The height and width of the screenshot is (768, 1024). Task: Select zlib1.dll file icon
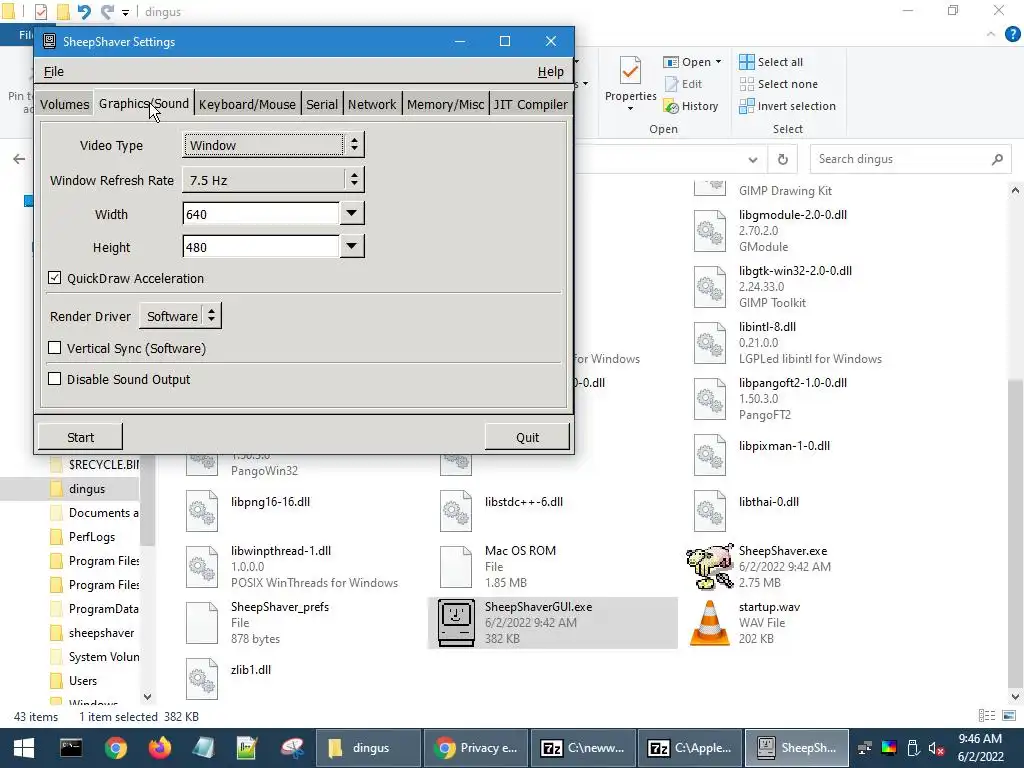(202, 679)
